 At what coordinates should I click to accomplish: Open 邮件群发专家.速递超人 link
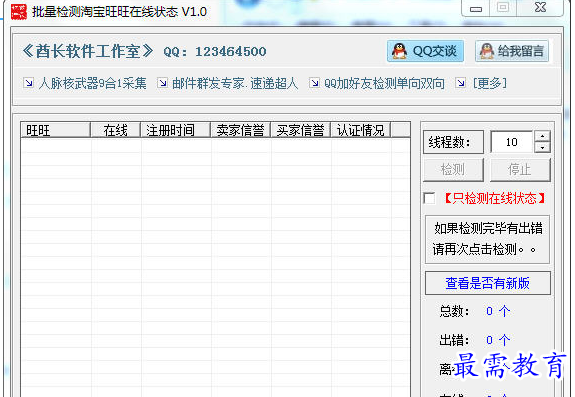235,84
